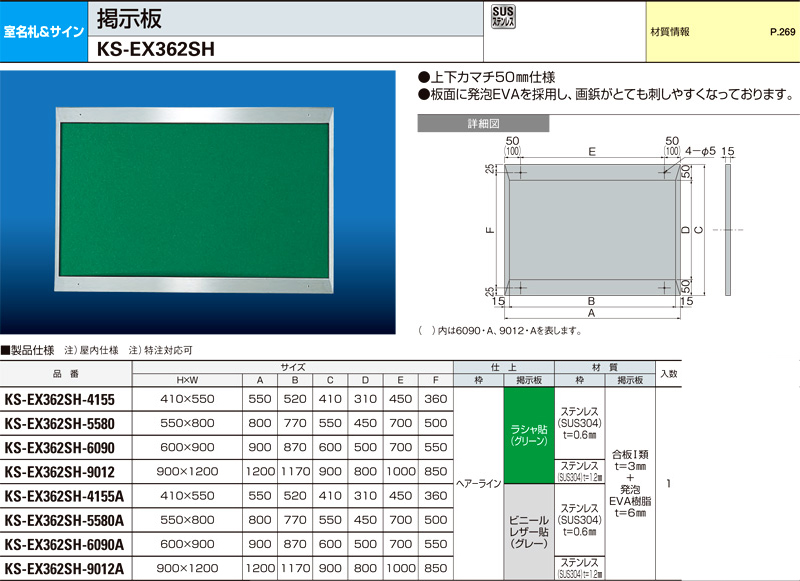The height and width of the screenshot is (581, 800).
Task: Click the サイズ column group header
Action: click(x=293, y=367)
